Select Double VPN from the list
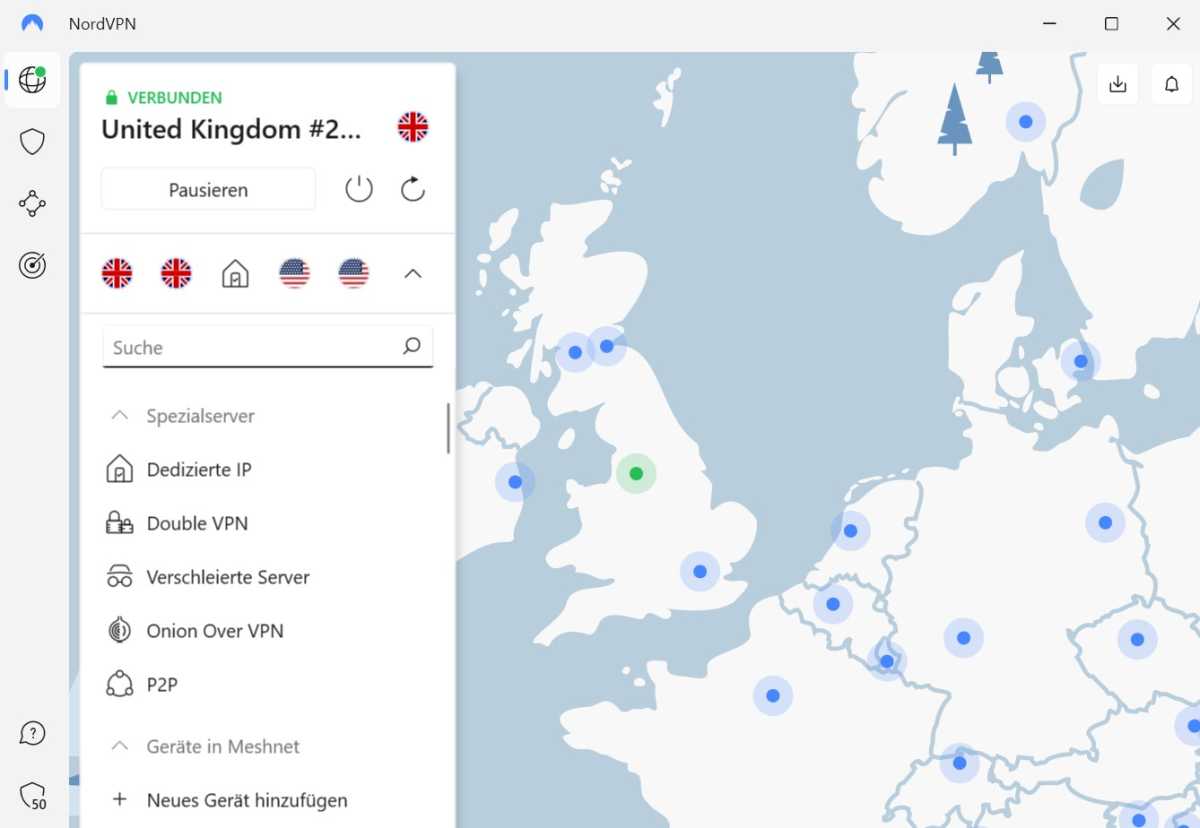This screenshot has width=1200, height=828. coord(197,523)
